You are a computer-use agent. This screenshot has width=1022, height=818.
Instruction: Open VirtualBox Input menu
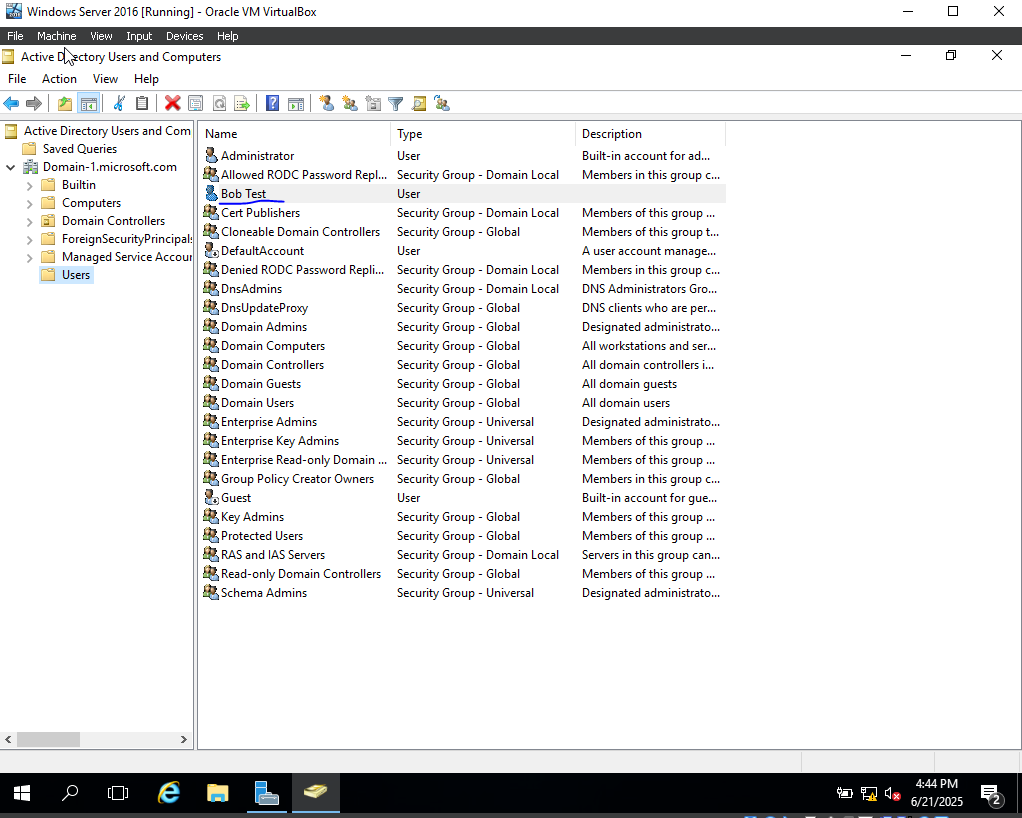pos(139,36)
